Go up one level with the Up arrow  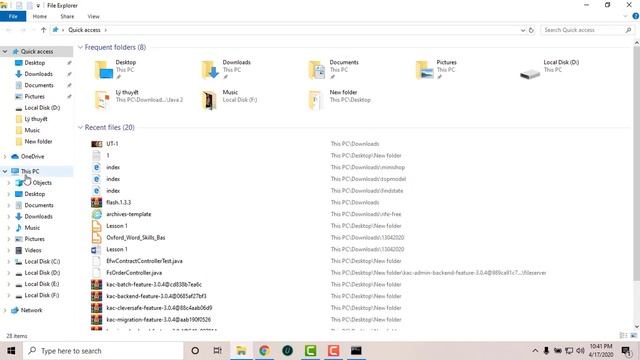pyautogui.click(x=43, y=30)
